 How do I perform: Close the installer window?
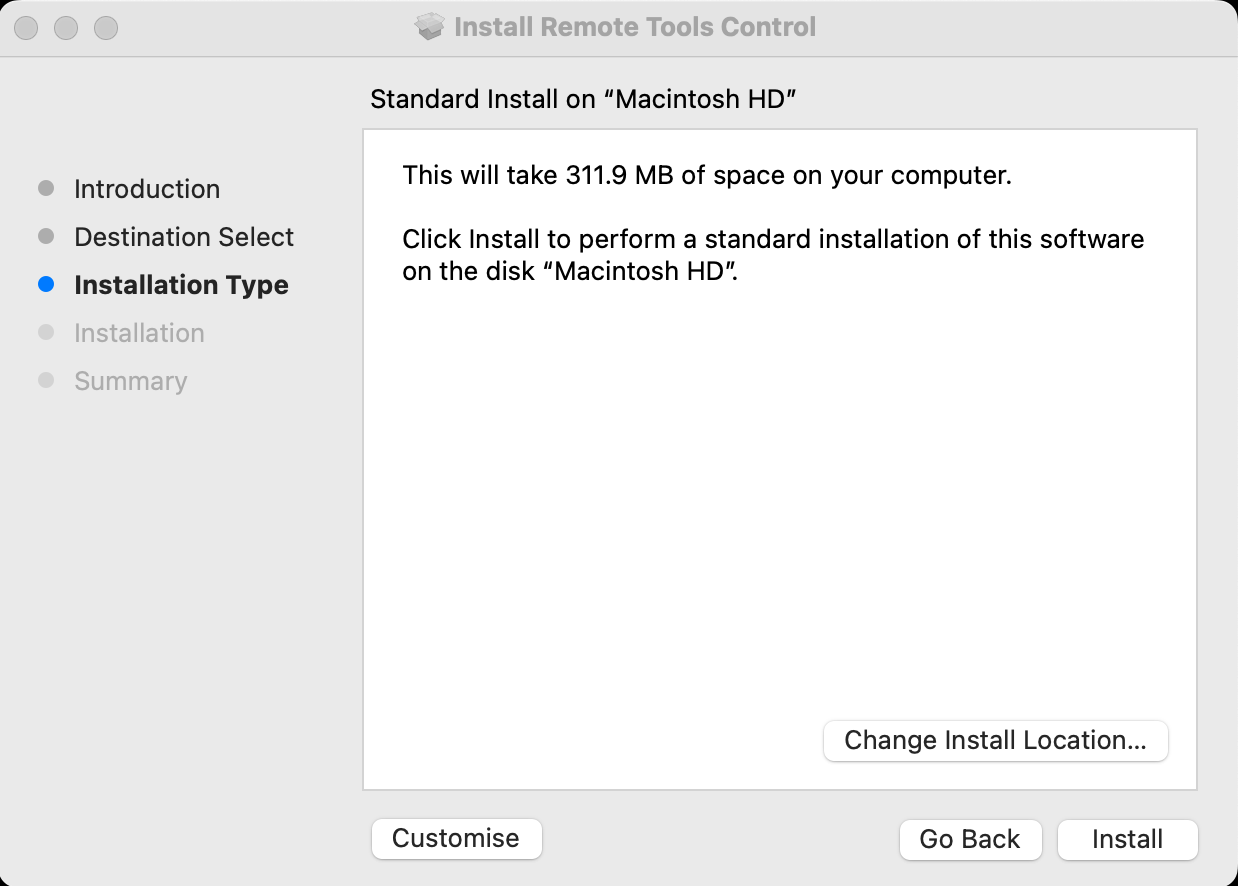click(x=26, y=28)
